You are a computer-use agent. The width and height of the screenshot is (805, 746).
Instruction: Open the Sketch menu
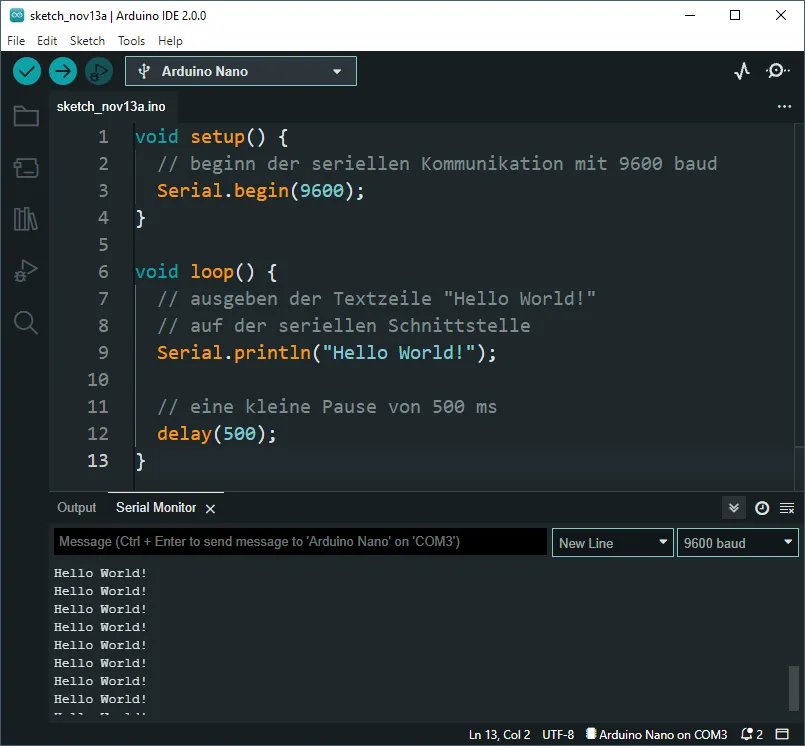[87, 41]
